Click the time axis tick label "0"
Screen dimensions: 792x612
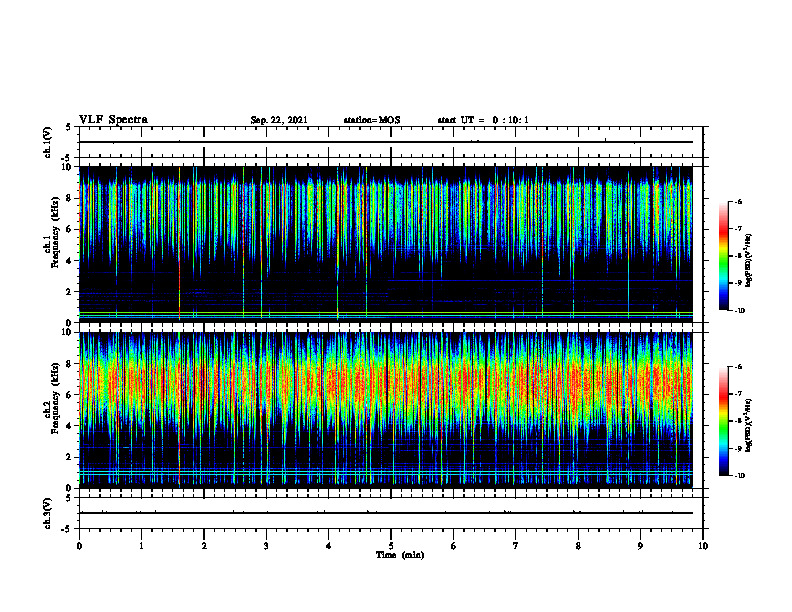point(79,546)
